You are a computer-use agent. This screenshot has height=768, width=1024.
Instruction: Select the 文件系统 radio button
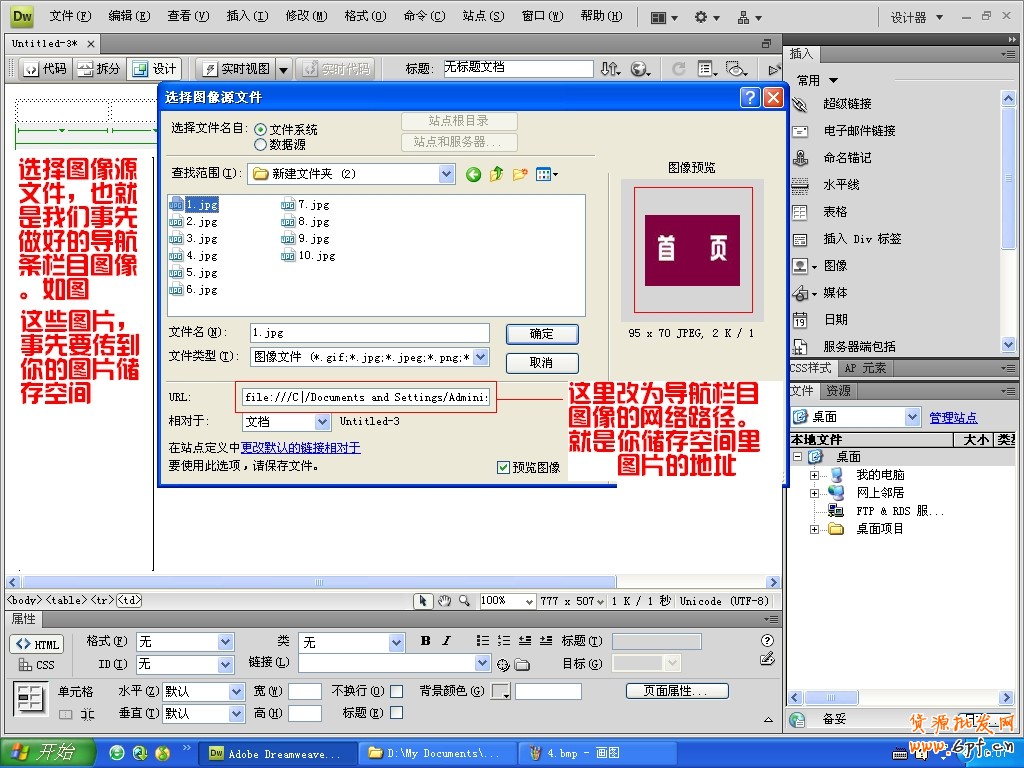(260, 127)
